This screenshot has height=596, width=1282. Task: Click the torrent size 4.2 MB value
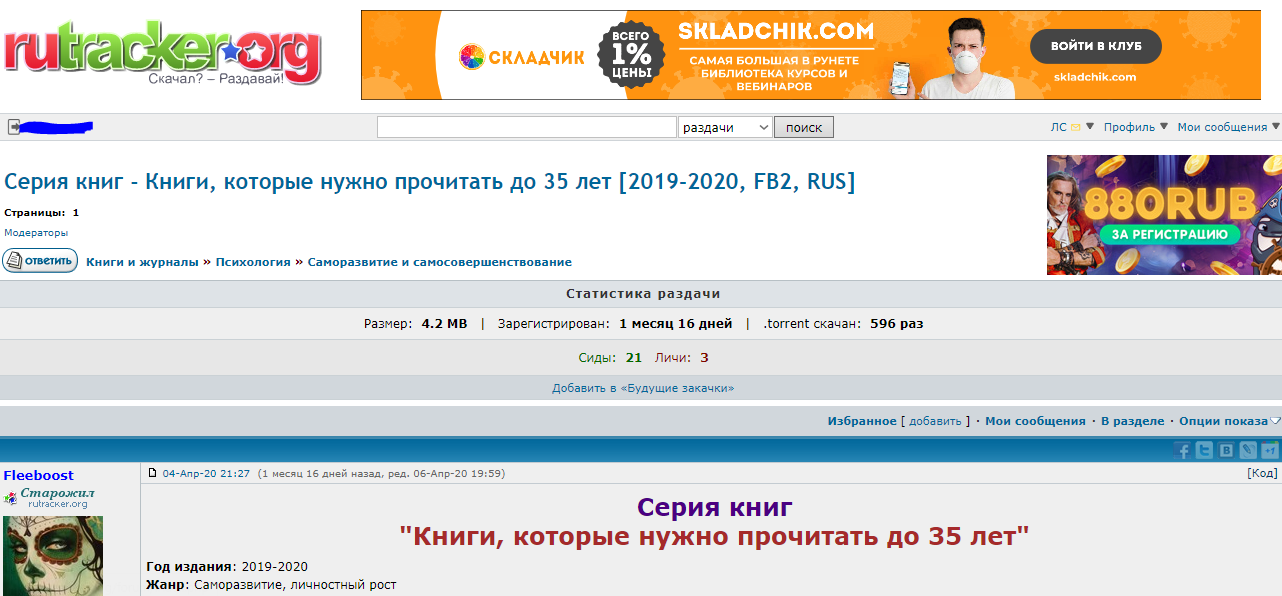coord(444,324)
